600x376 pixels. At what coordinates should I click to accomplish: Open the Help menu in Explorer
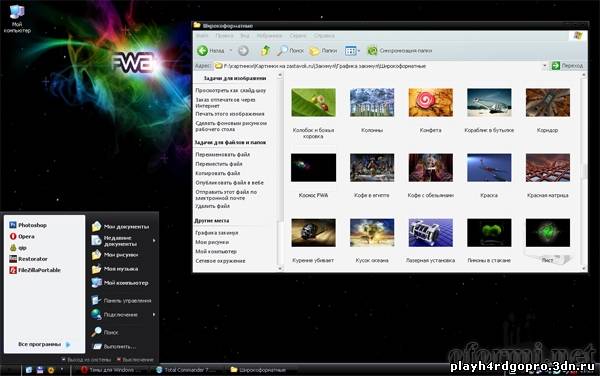pyautogui.click(x=324, y=36)
